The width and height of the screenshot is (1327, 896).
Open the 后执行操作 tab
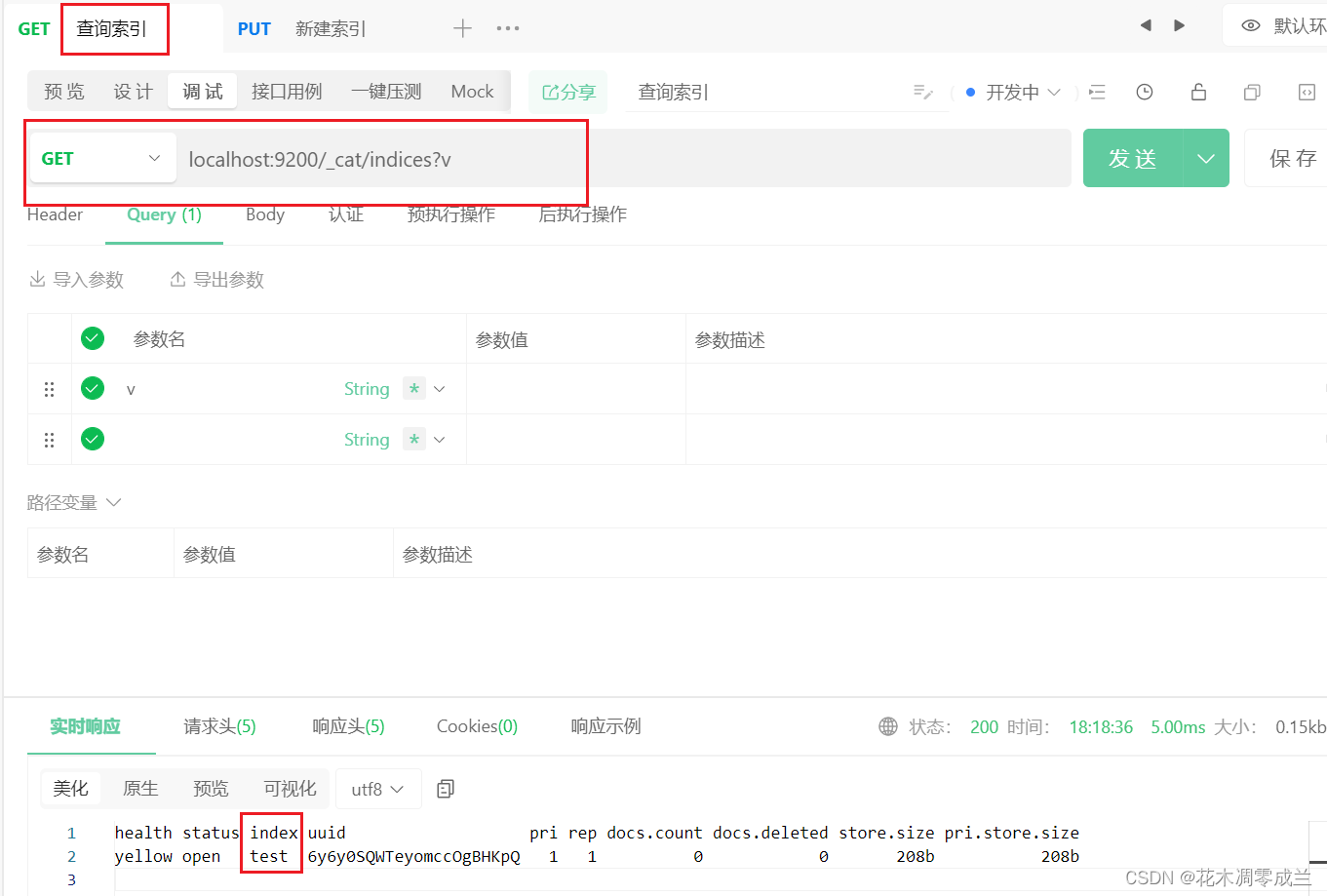583,214
